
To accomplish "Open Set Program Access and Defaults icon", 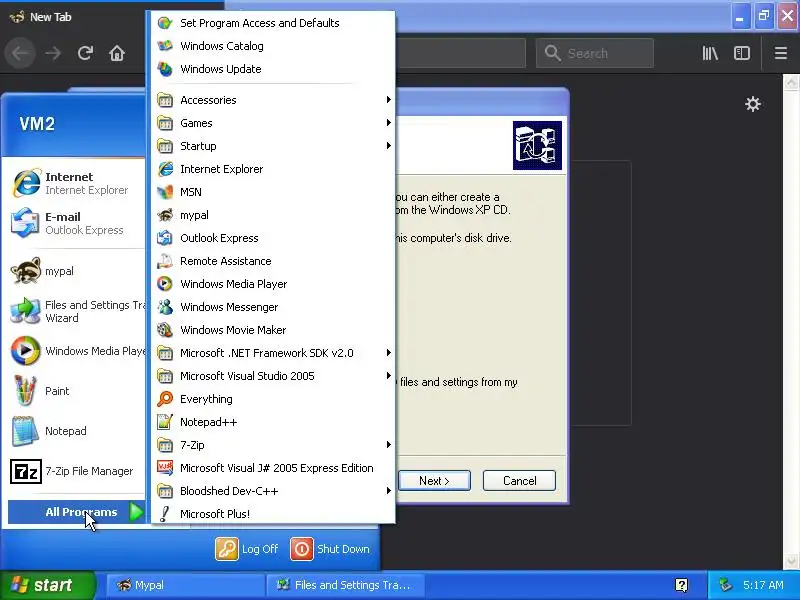I will tap(165, 23).
